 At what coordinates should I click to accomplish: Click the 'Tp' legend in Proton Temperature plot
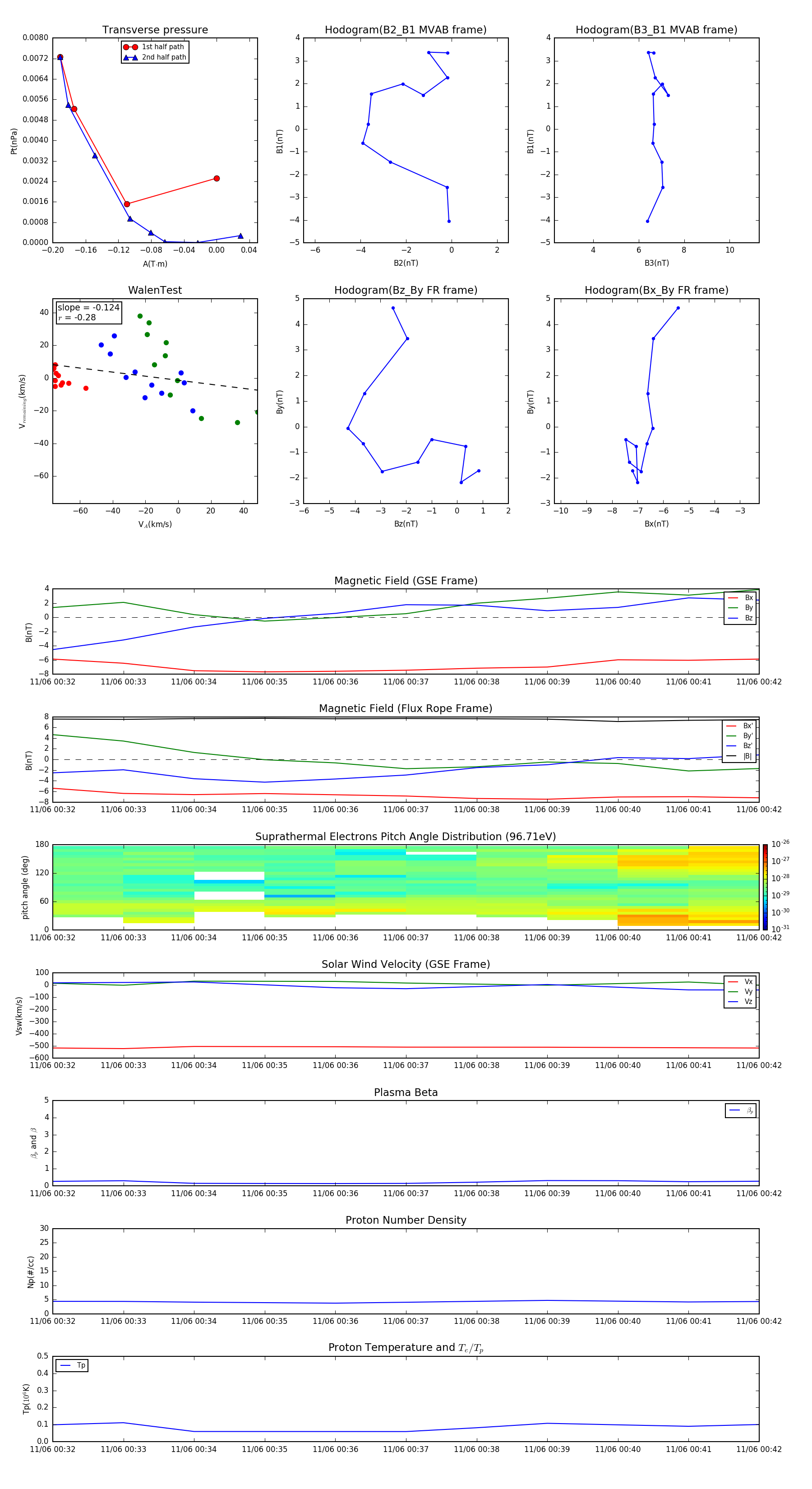point(72,1365)
